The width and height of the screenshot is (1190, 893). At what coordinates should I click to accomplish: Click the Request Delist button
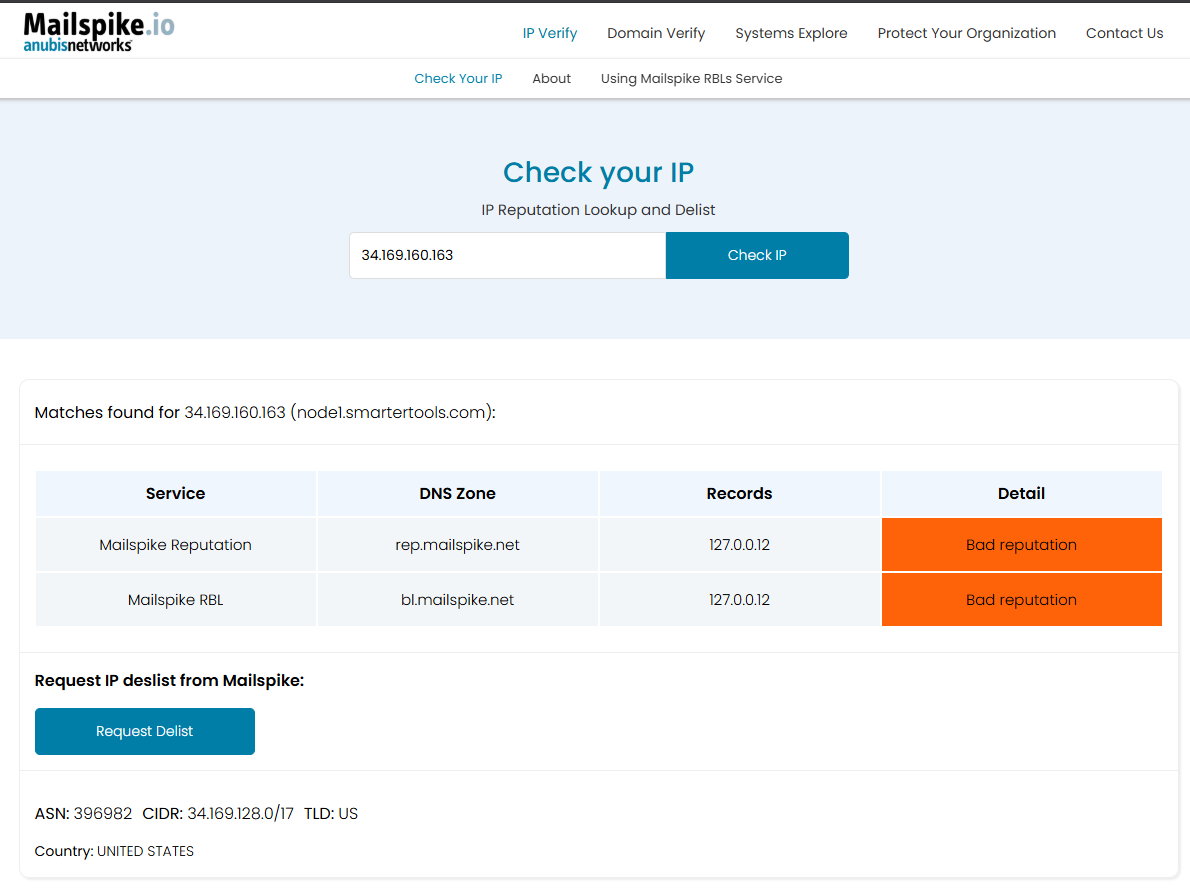click(x=145, y=731)
